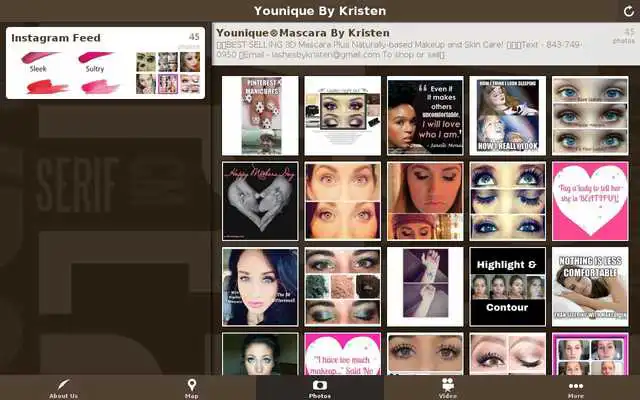Tap the More three-dots icon
Screen dimensions: 640x400
[x=576, y=386]
